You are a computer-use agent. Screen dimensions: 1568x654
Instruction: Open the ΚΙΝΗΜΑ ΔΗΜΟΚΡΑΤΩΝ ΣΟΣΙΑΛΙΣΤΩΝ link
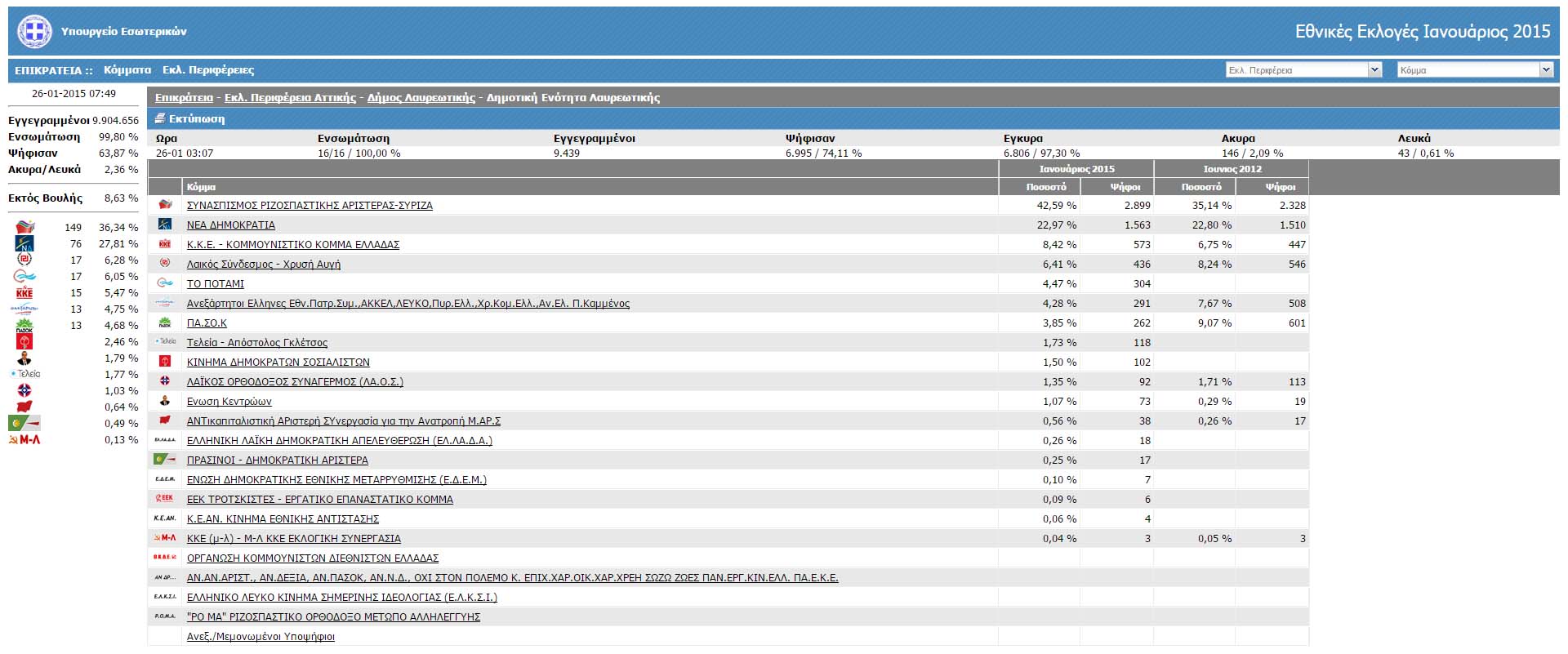(278, 363)
